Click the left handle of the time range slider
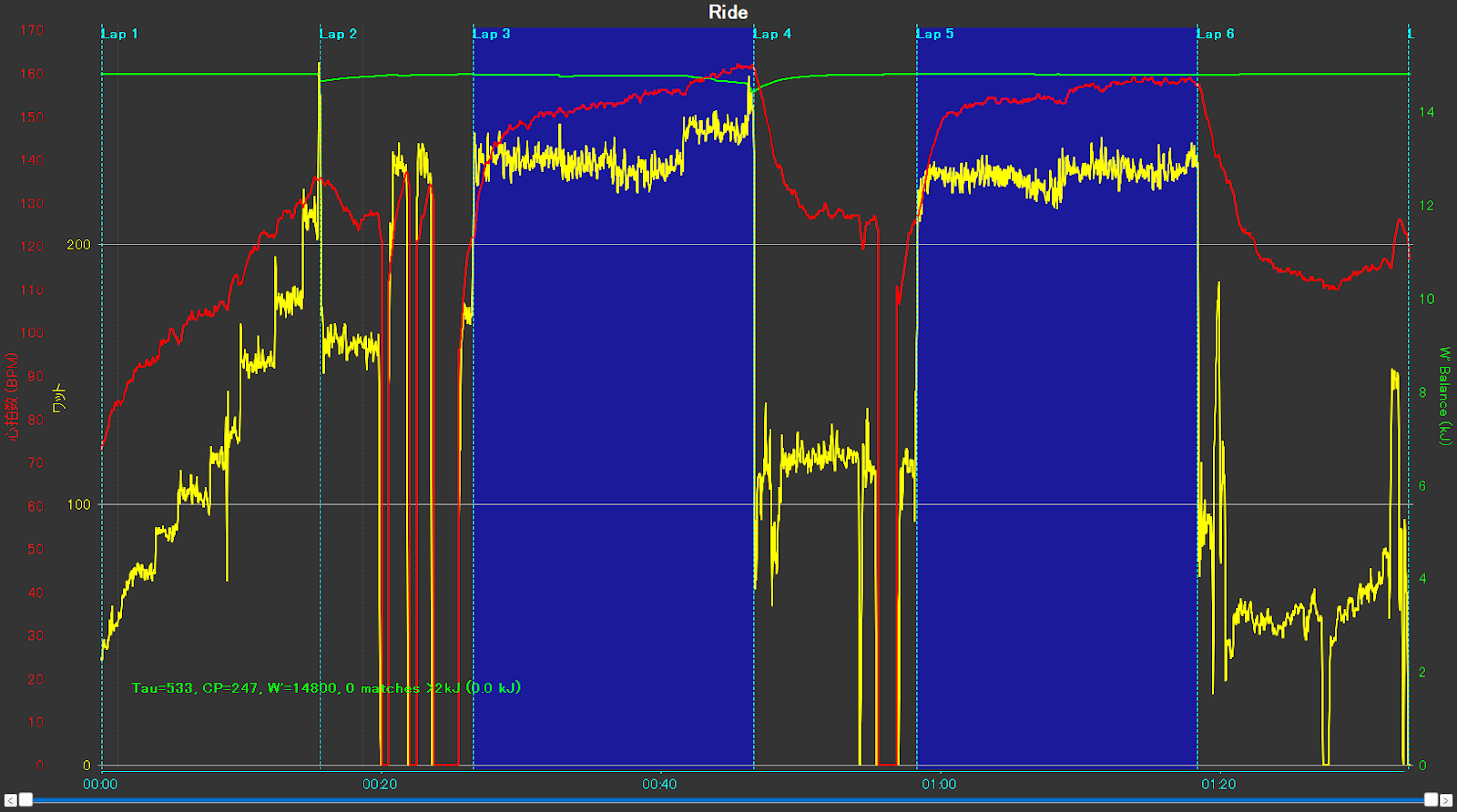This screenshot has width=1457, height=812. click(x=25, y=799)
